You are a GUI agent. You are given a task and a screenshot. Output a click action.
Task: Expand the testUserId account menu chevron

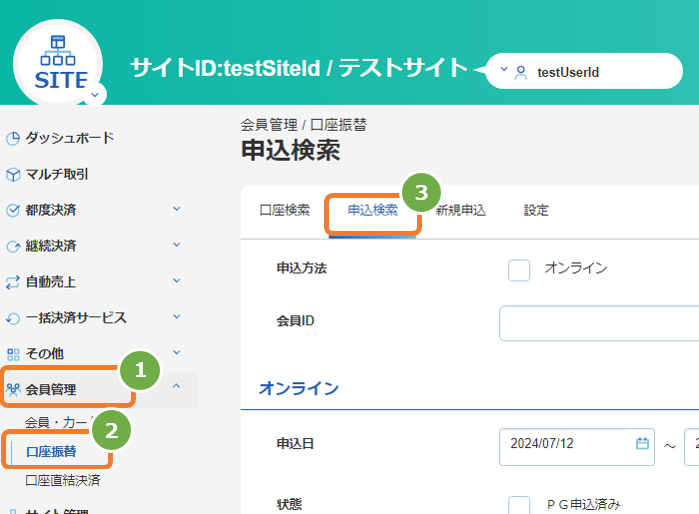[x=504, y=69]
